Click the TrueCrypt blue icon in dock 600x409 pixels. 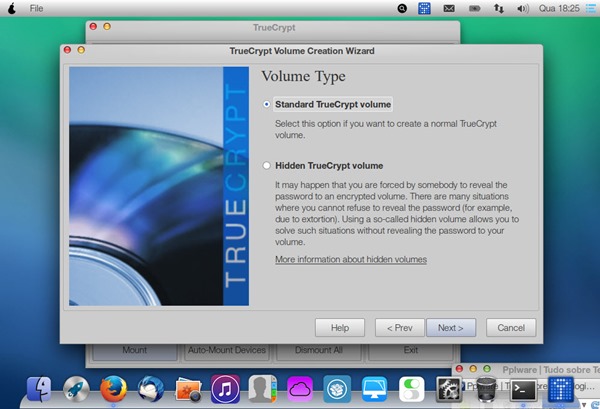tap(561, 389)
